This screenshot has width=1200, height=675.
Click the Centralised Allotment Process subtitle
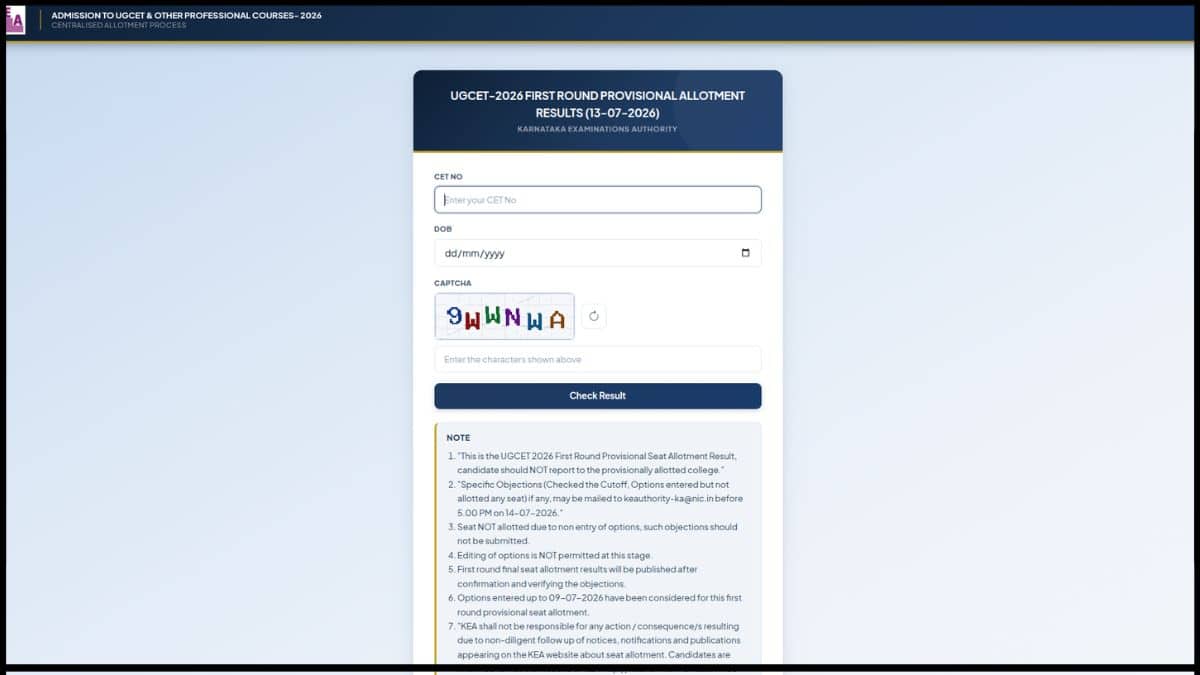pyautogui.click(x=119, y=26)
